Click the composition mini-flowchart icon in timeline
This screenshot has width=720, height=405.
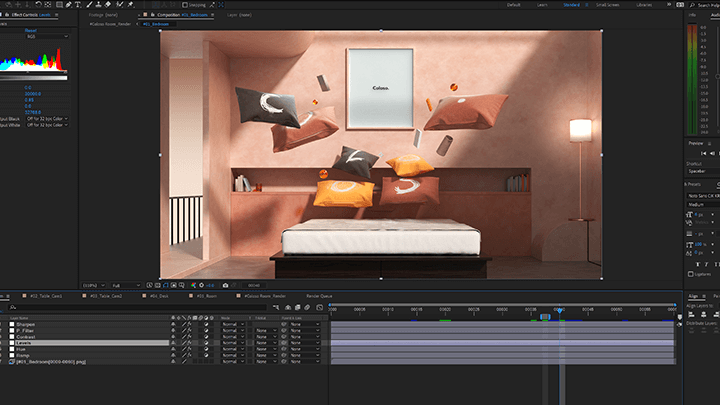click(x=276, y=308)
